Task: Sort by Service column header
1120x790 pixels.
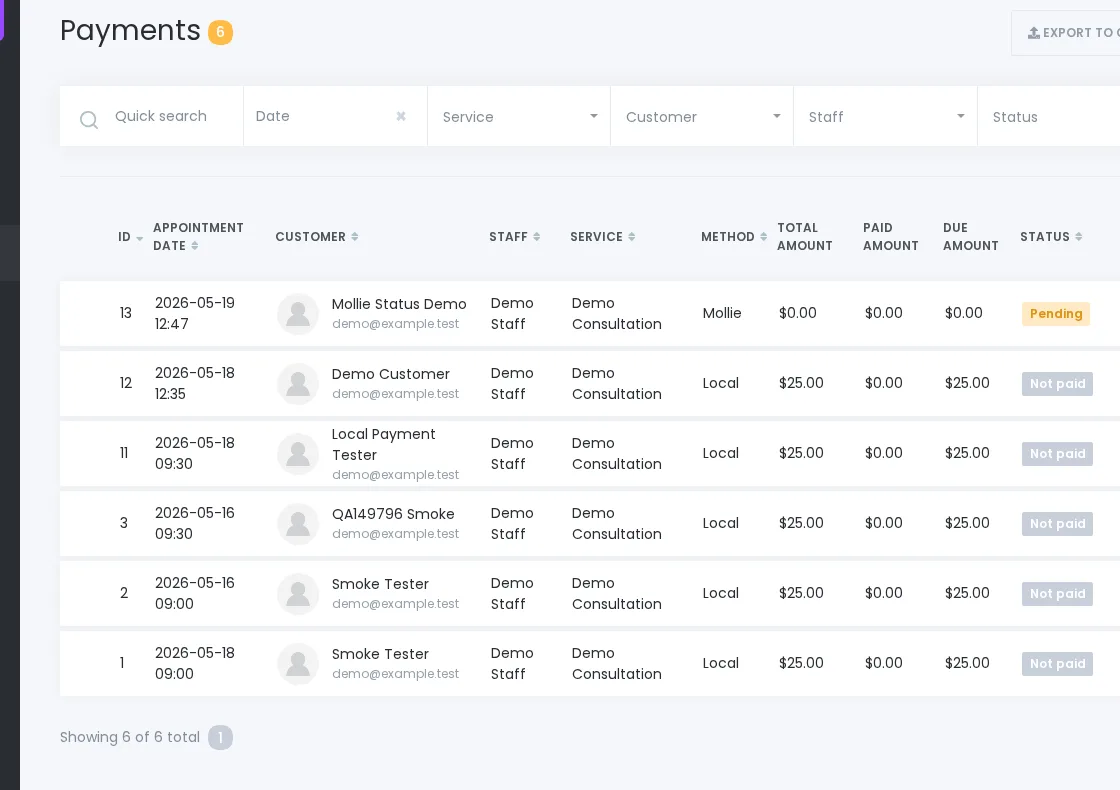Action: (602, 236)
